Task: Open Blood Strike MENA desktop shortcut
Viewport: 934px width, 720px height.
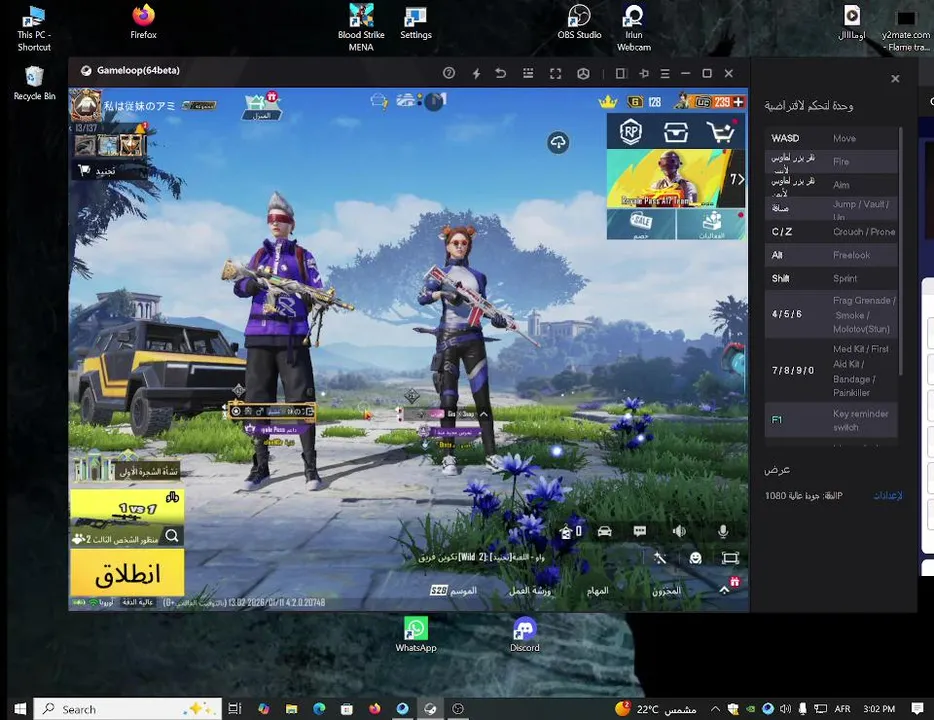Action: point(361,27)
